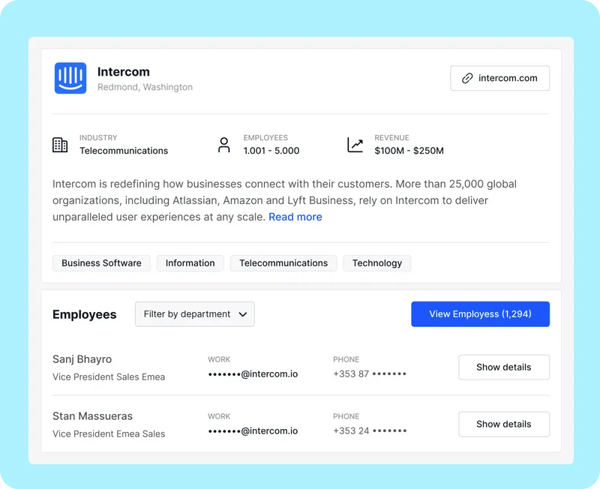Click the Intercom company logo
The height and width of the screenshot is (489, 600).
click(x=70, y=78)
